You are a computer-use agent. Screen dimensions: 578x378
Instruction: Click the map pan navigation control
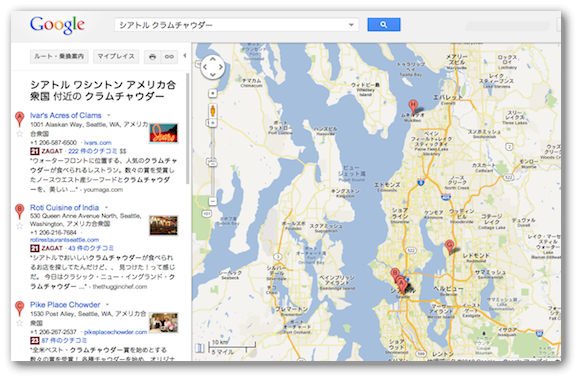[213, 67]
